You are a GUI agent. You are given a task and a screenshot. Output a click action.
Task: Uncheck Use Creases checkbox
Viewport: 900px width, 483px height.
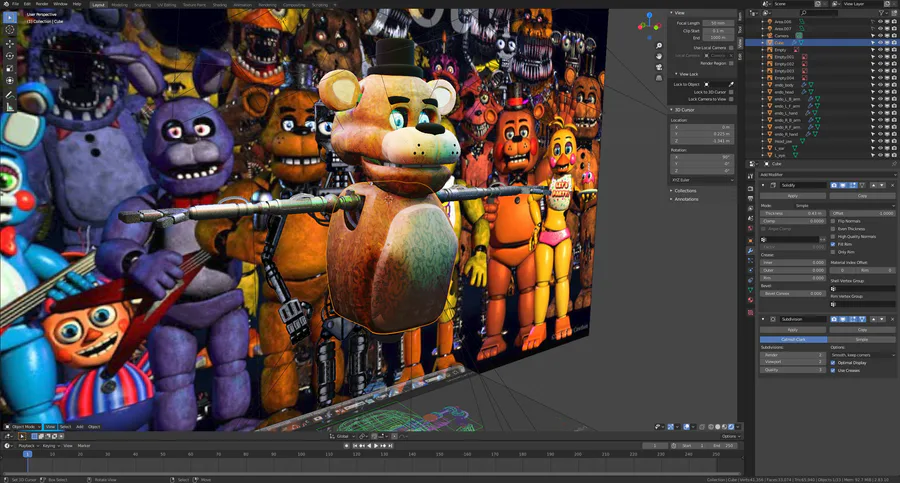(833, 370)
